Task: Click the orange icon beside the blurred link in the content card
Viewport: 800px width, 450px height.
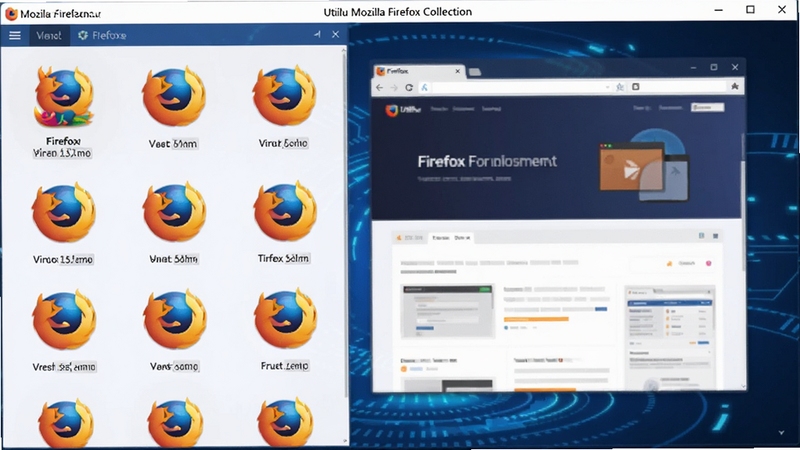Action: pos(669,264)
